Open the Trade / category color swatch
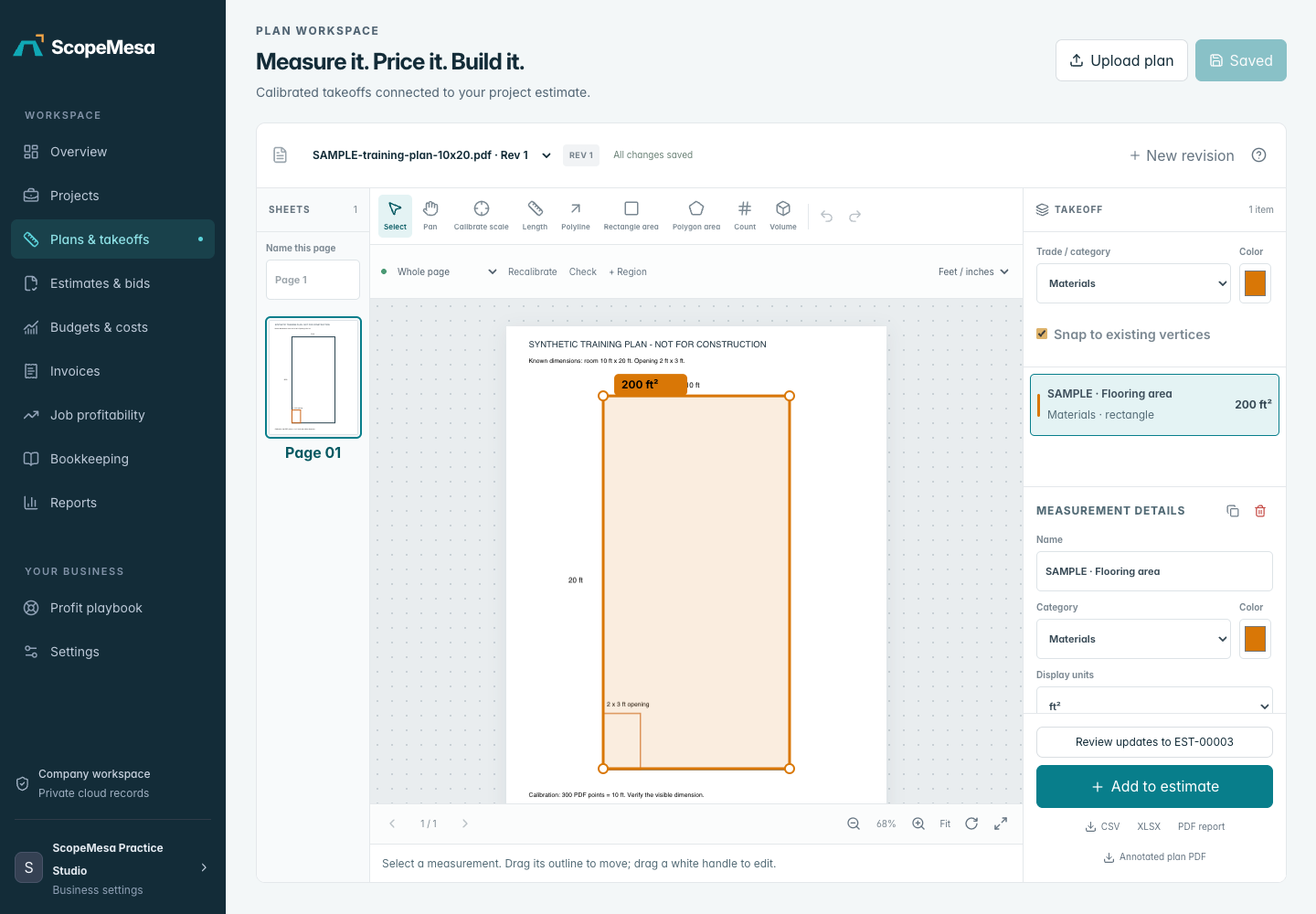The height and width of the screenshot is (914, 1316). (1255, 283)
